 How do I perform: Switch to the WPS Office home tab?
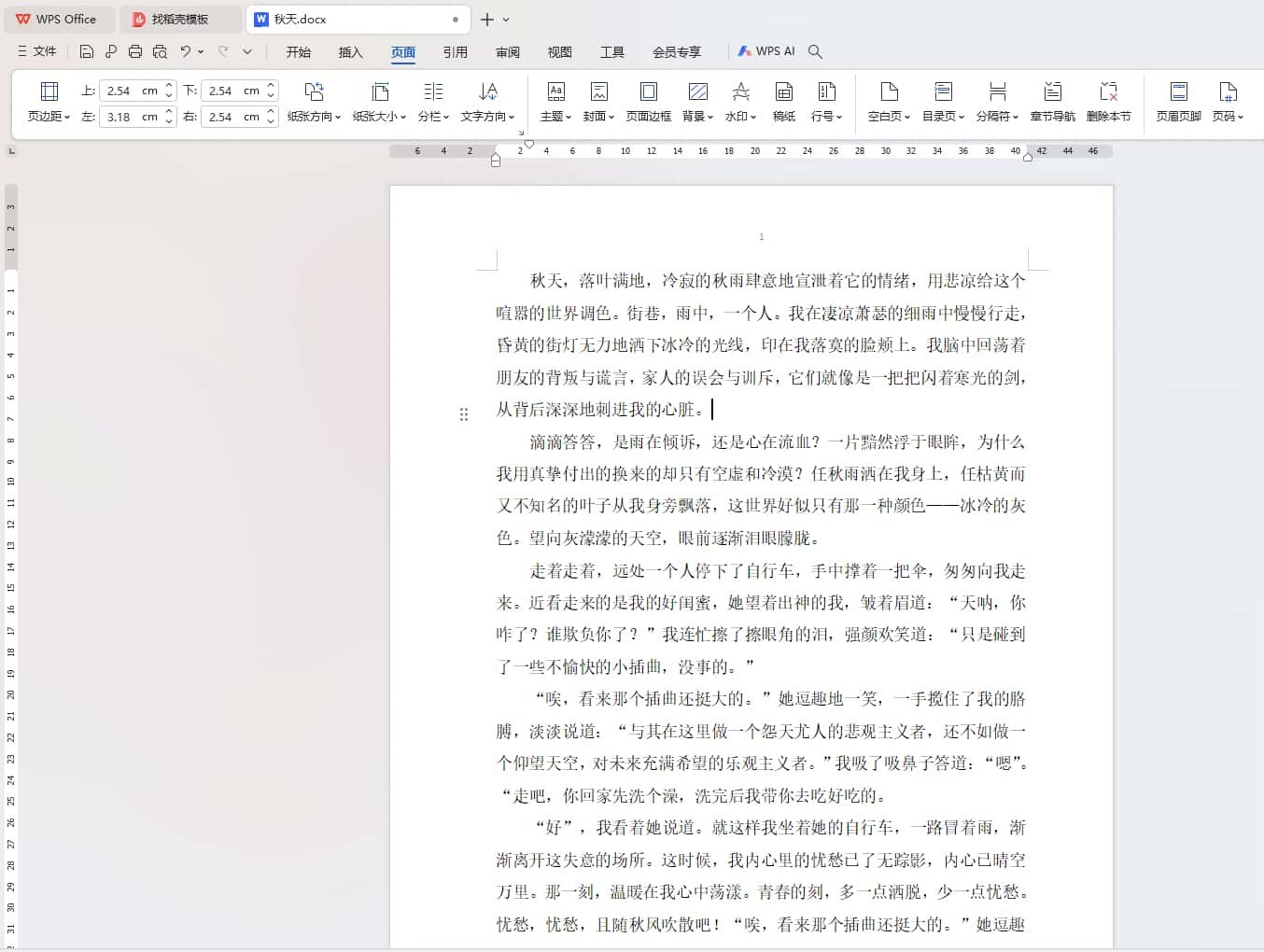point(58,19)
